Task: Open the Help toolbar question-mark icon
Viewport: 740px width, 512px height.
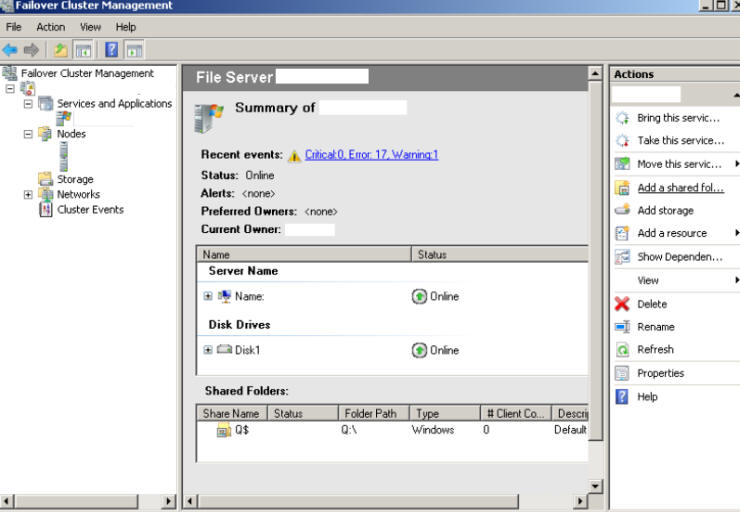Action: 111,50
